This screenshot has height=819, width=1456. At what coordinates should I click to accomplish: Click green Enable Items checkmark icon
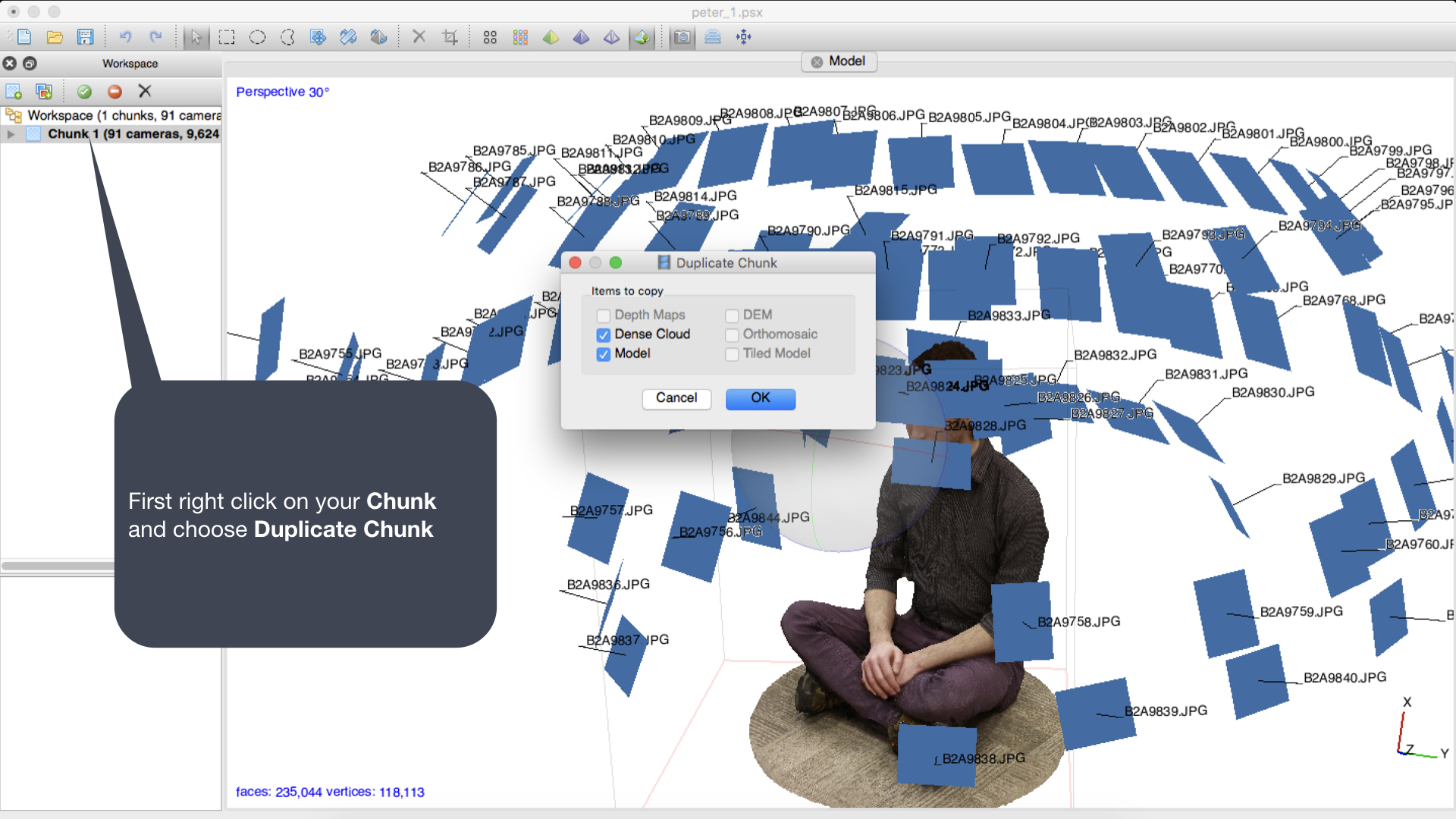point(84,92)
